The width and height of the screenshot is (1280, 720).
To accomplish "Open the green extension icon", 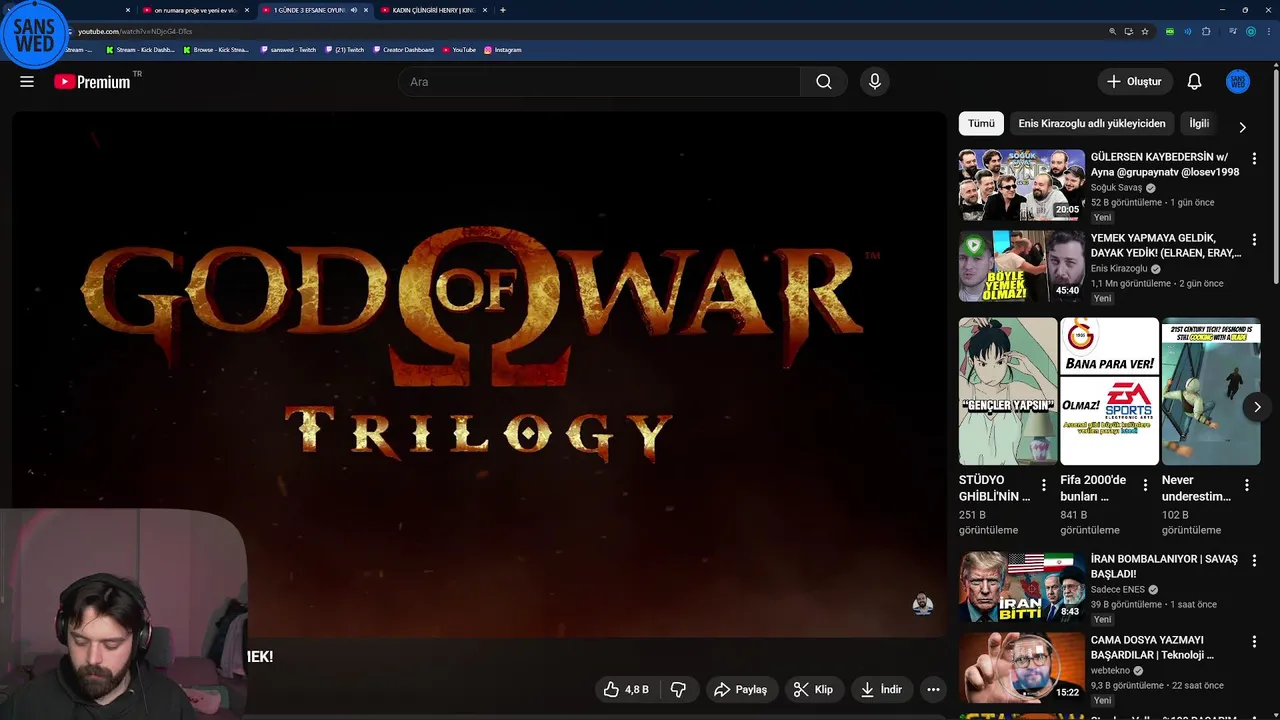I will pyautogui.click(x=1170, y=31).
